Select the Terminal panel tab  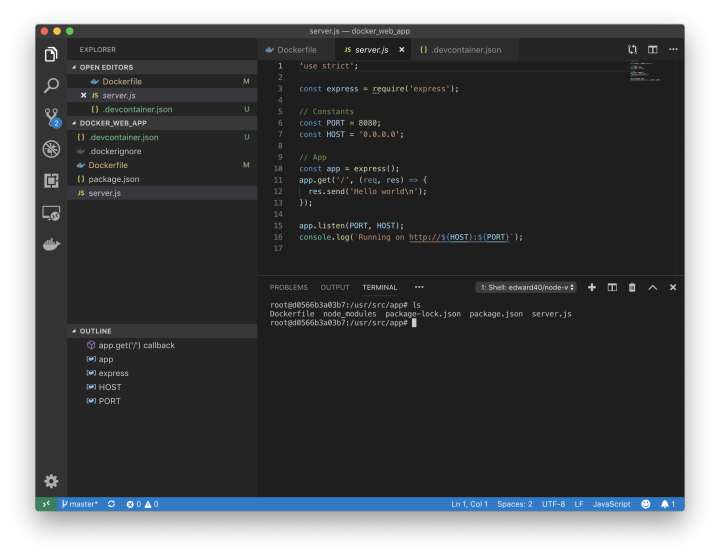pos(380,287)
